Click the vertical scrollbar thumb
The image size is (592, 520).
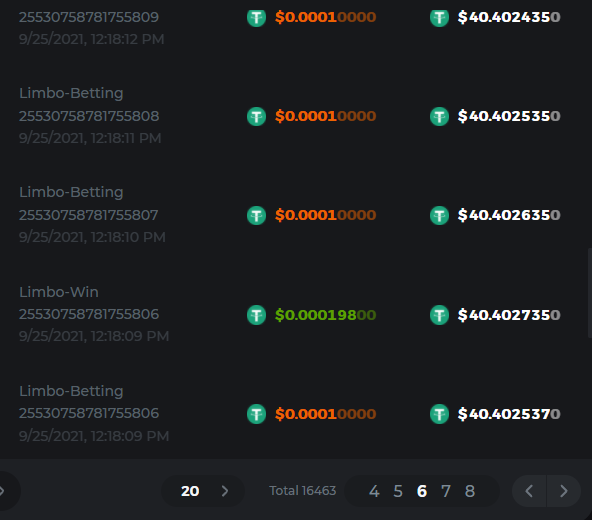click(x=590, y=293)
